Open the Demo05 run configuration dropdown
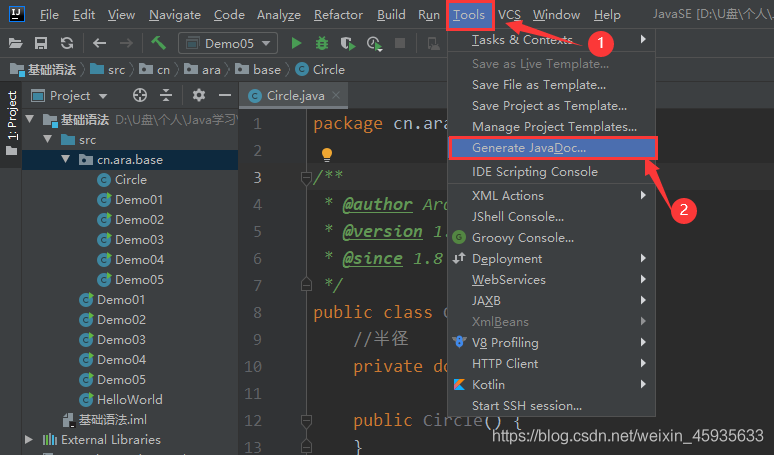This screenshot has width=774, height=455. tap(228, 43)
